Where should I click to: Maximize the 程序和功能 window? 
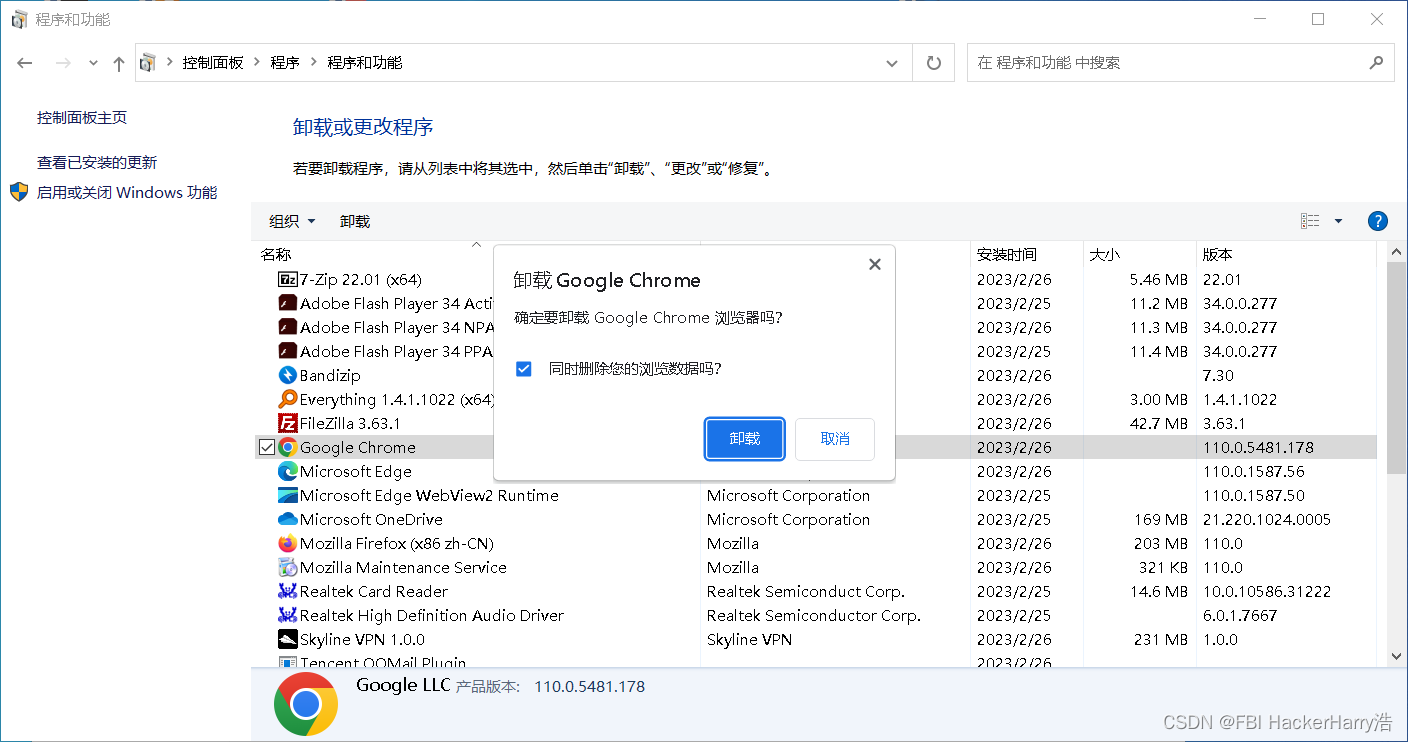pos(1318,19)
